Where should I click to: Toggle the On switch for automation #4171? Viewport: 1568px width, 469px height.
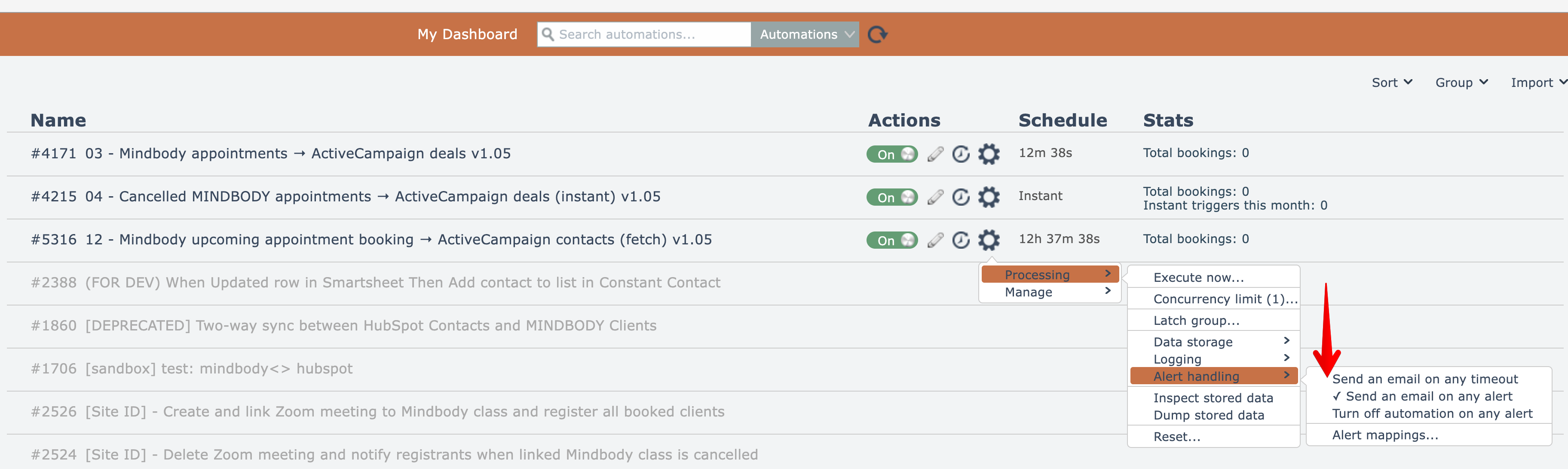coord(892,154)
